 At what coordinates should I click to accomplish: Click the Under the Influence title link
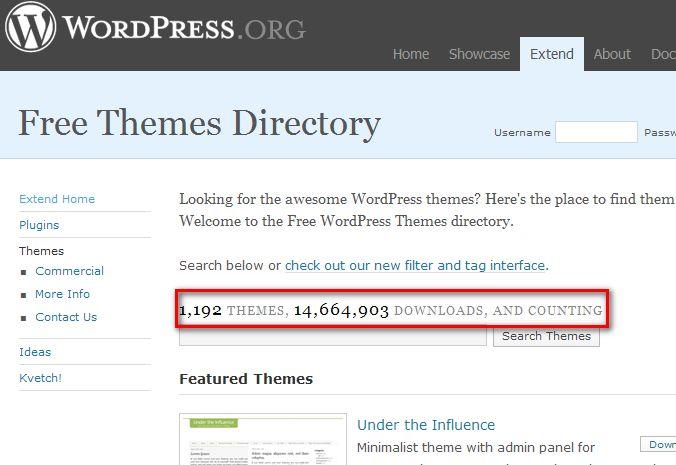point(426,425)
